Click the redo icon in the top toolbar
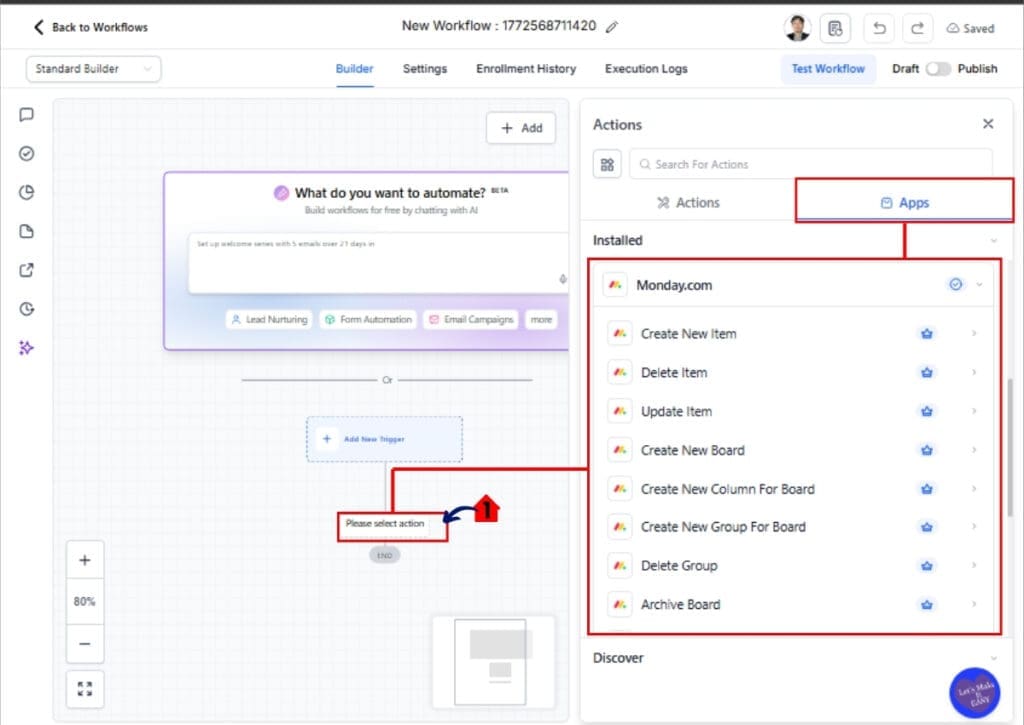Image resolution: width=1024 pixels, height=725 pixels. pyautogui.click(x=917, y=28)
